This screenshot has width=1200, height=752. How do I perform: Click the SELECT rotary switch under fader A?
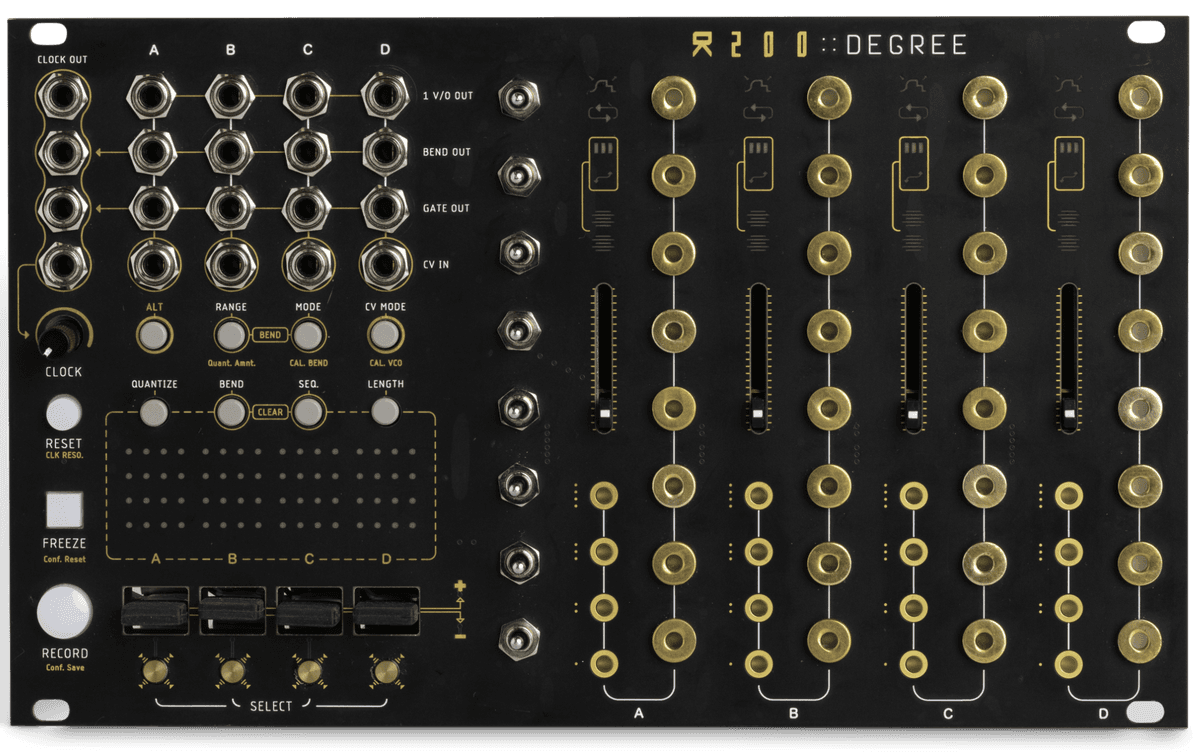pos(154,669)
